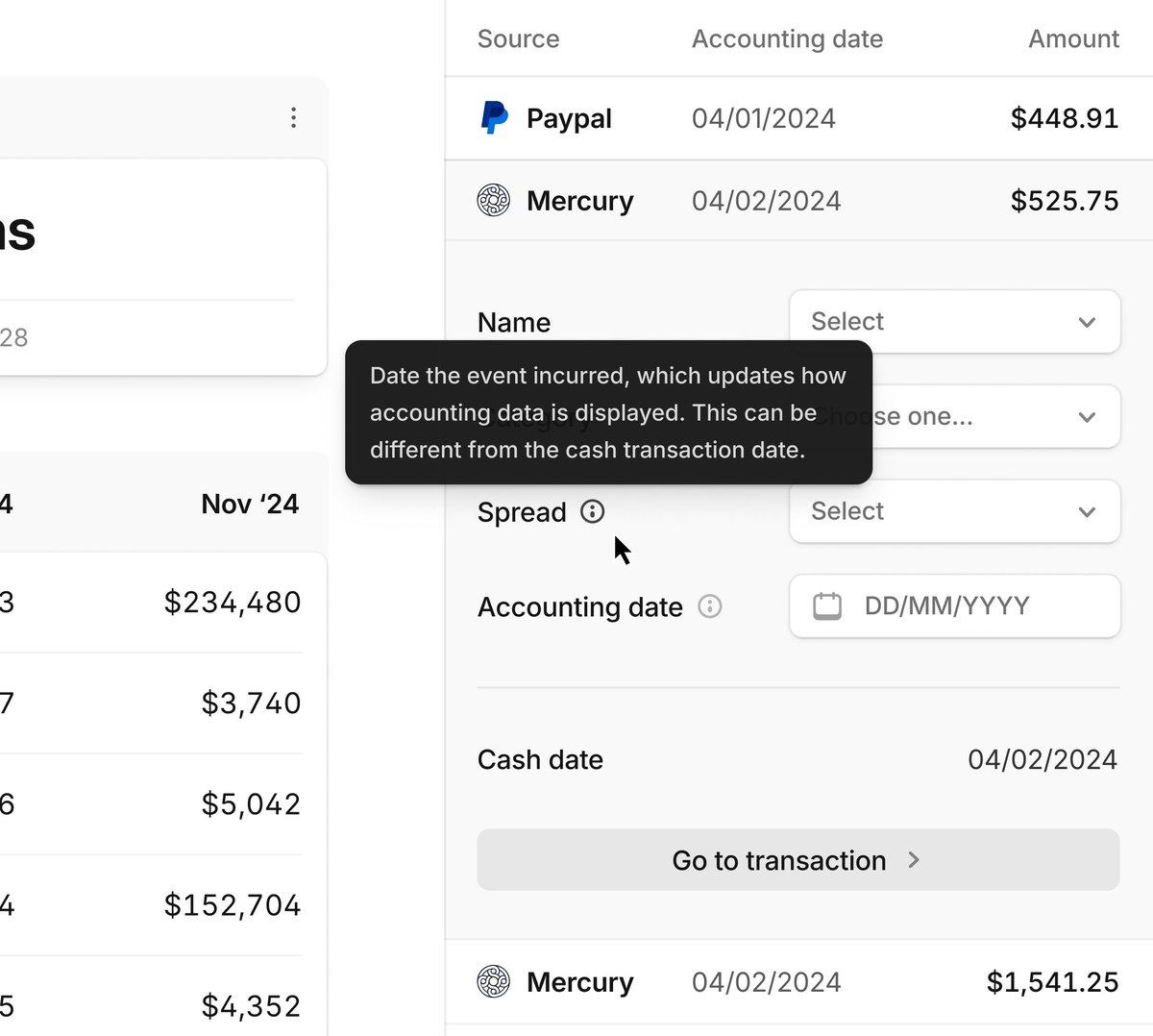Click the info icon next to Accounting date

pyautogui.click(x=710, y=606)
